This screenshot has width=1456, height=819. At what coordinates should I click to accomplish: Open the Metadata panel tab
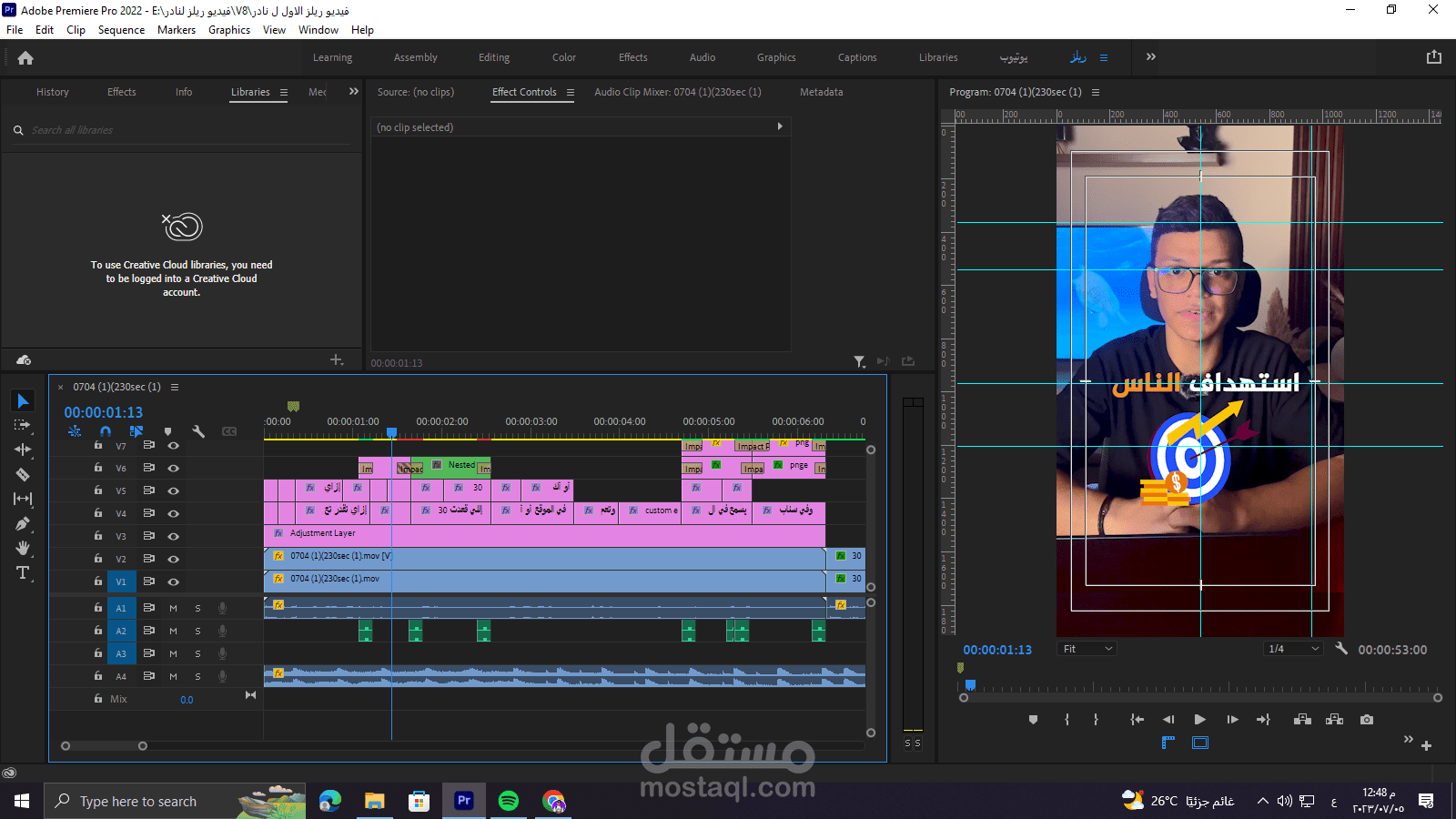(x=822, y=92)
